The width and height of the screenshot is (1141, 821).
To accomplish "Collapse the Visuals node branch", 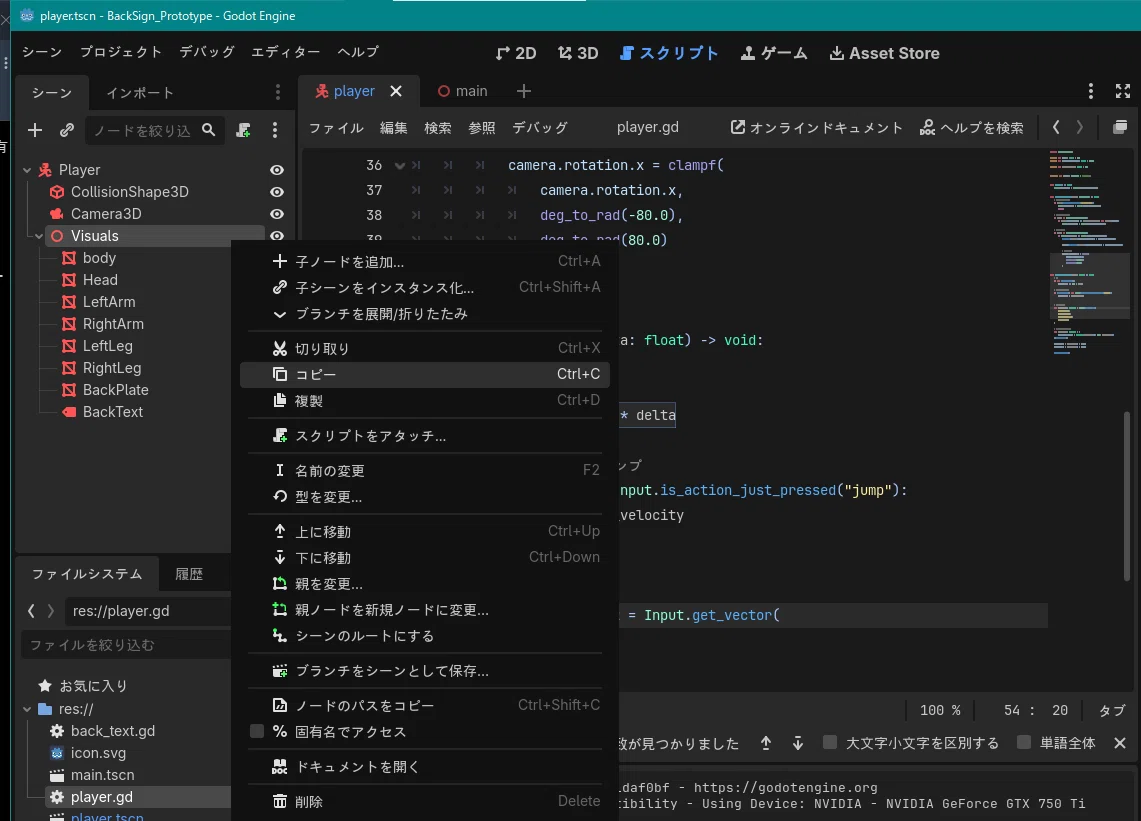I will coord(39,236).
